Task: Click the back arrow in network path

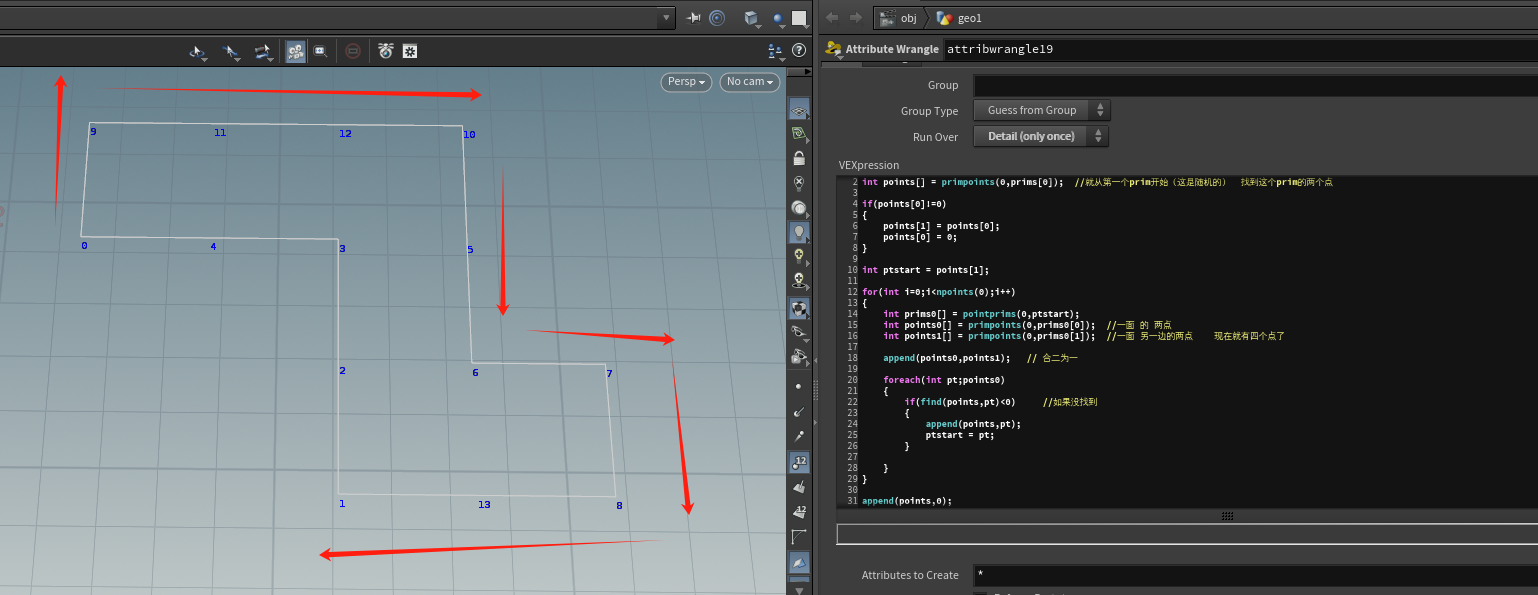Action: tap(832, 18)
